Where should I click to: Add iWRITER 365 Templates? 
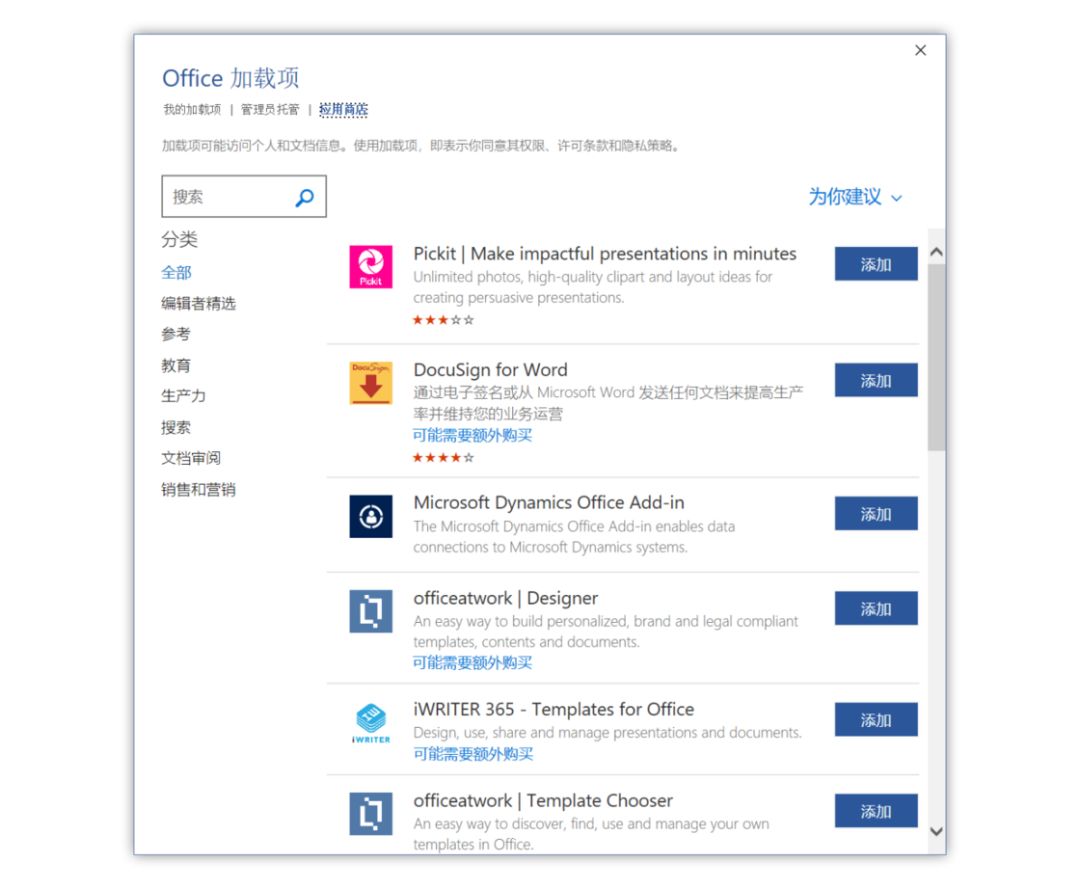(x=876, y=720)
